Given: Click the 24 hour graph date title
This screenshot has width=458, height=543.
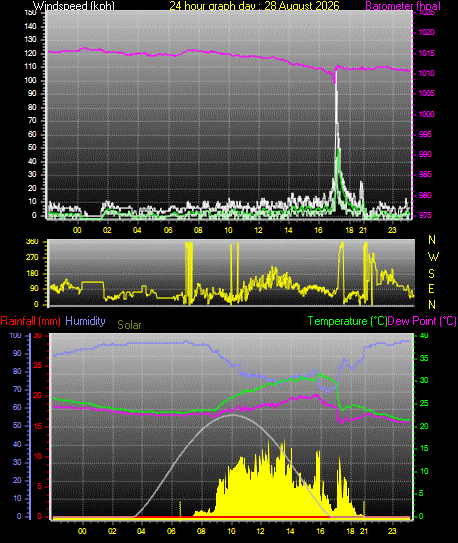Looking at the screenshot, I should (254, 6).
